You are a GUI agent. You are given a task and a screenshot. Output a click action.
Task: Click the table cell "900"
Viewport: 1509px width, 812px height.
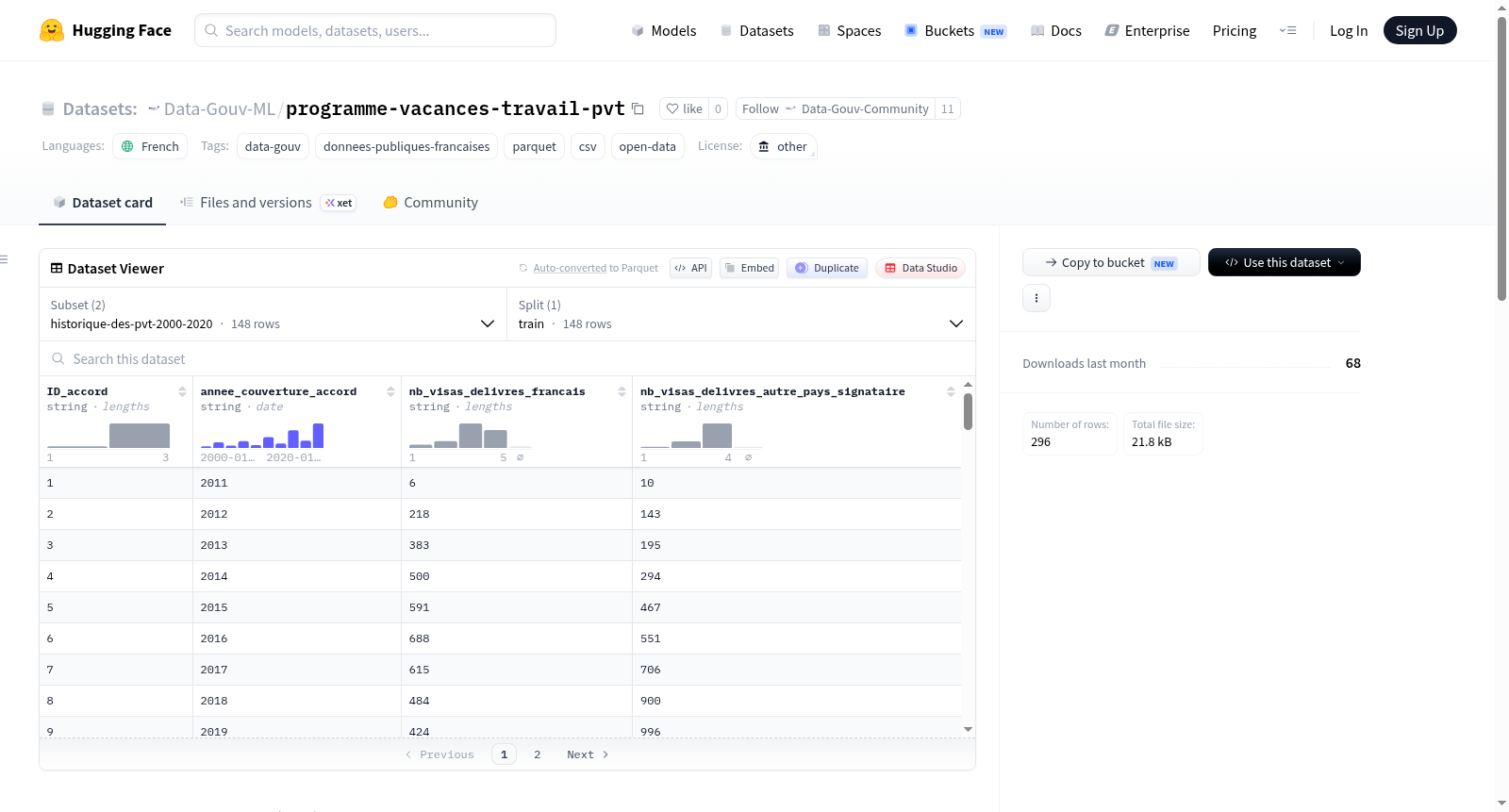point(797,701)
